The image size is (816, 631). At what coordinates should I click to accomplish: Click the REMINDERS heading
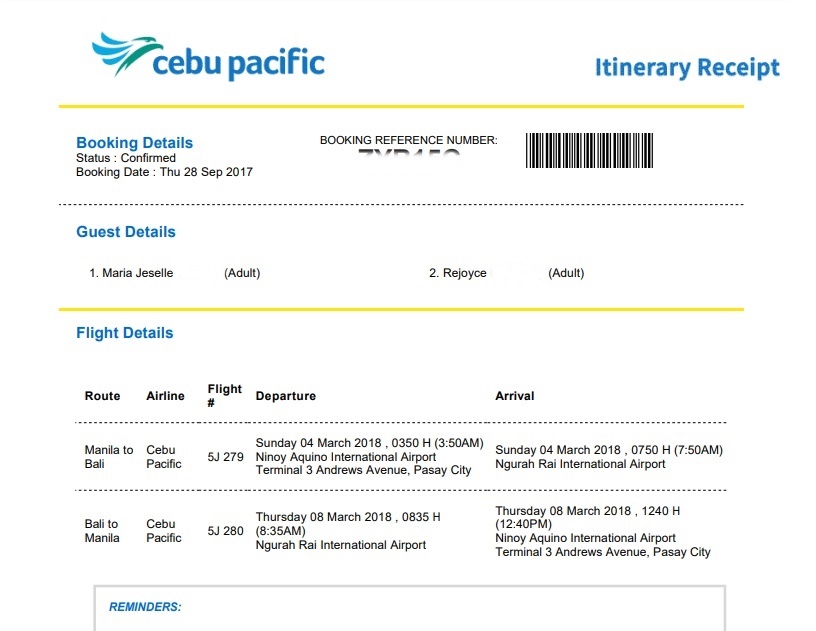pyautogui.click(x=145, y=606)
